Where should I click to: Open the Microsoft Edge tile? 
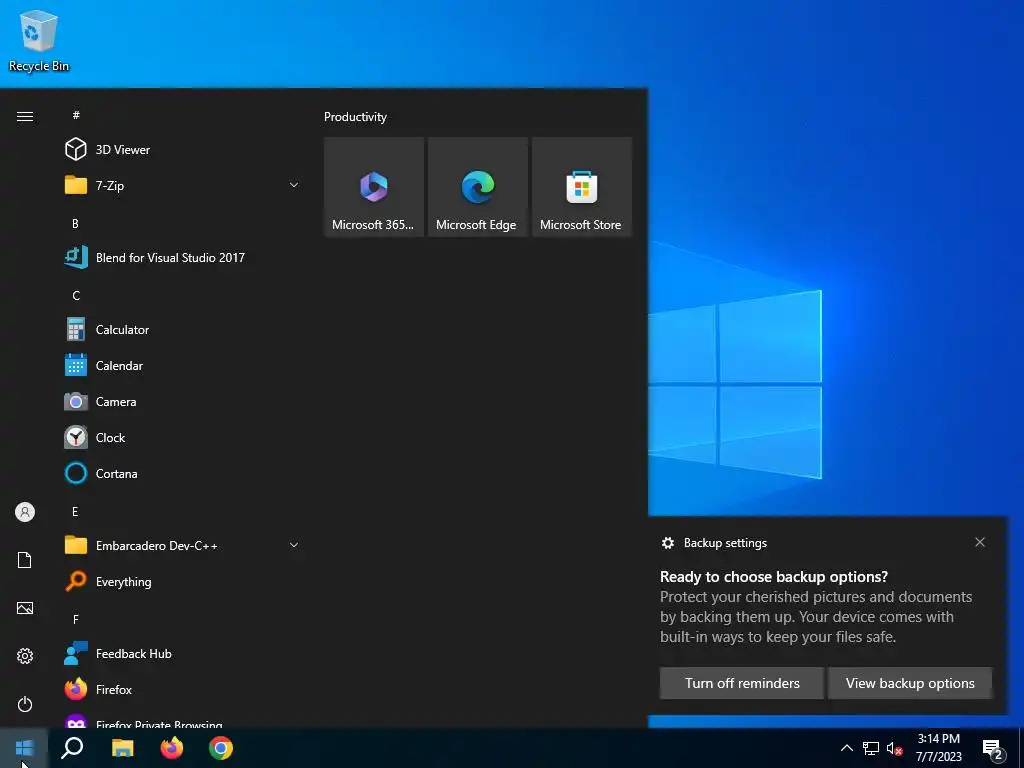tap(477, 187)
